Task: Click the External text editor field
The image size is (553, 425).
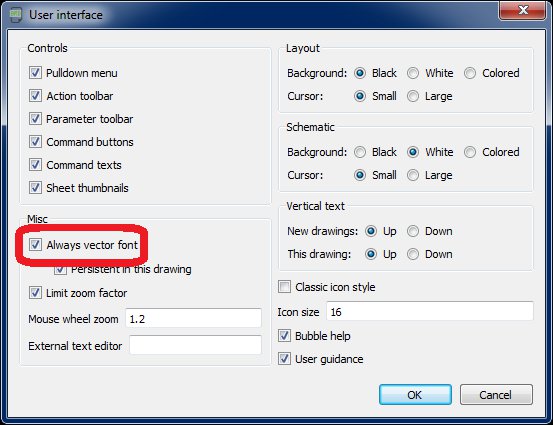Action: [195, 345]
